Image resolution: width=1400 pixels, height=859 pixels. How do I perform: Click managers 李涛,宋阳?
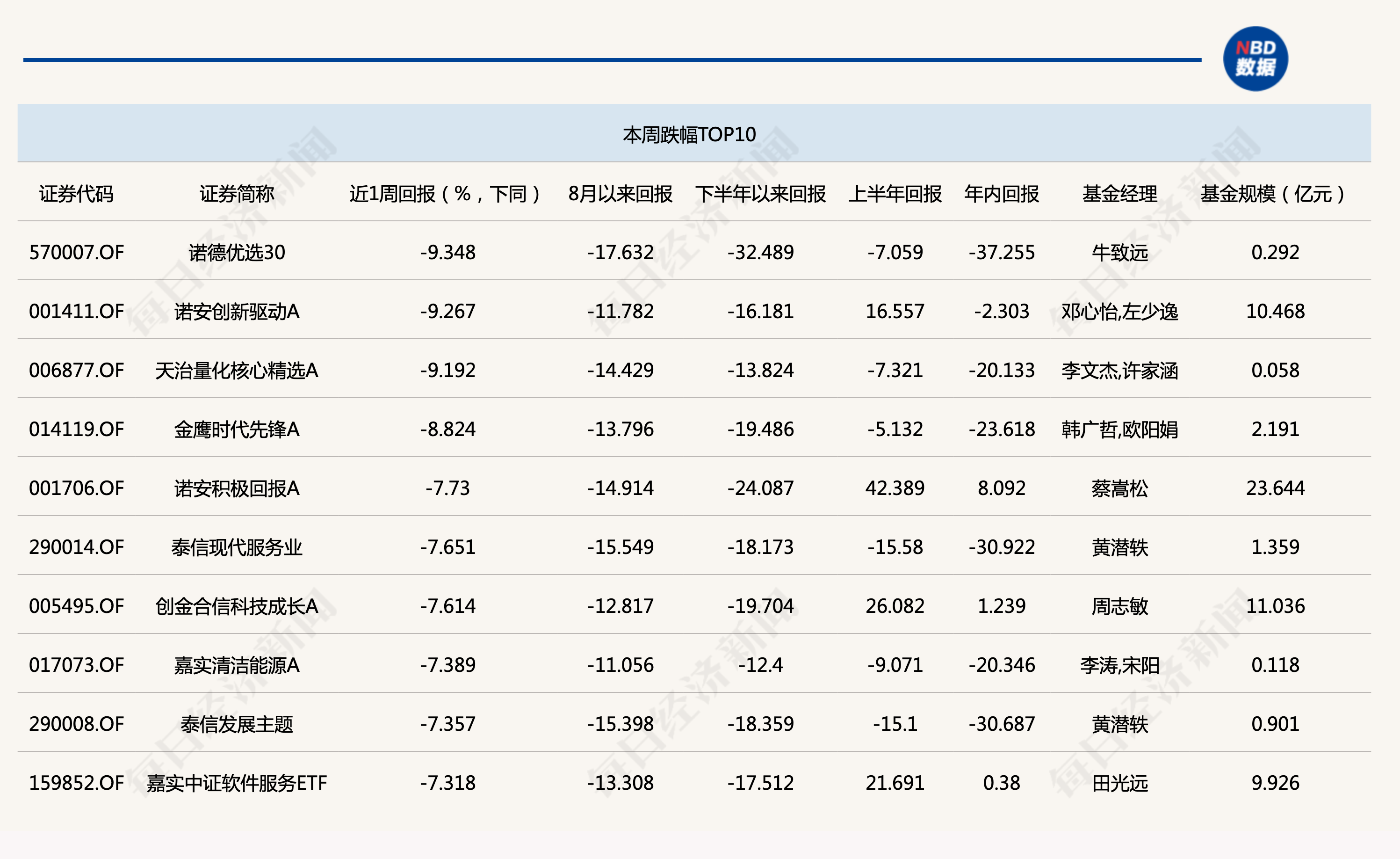point(1119,665)
